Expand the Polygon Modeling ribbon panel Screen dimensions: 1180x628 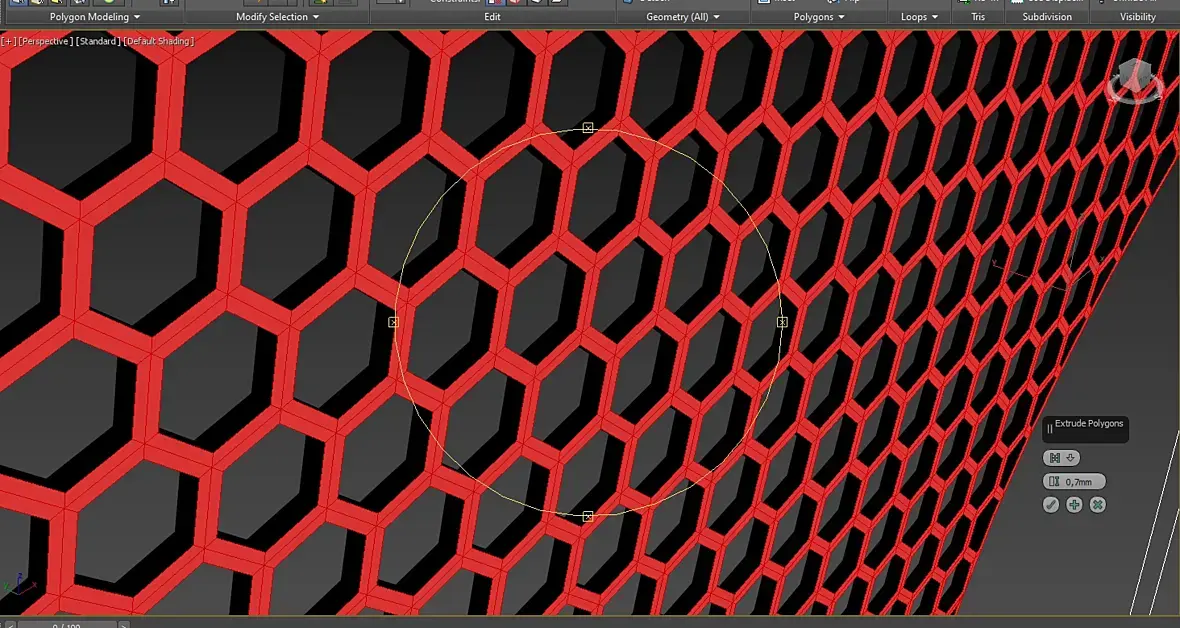[95, 17]
